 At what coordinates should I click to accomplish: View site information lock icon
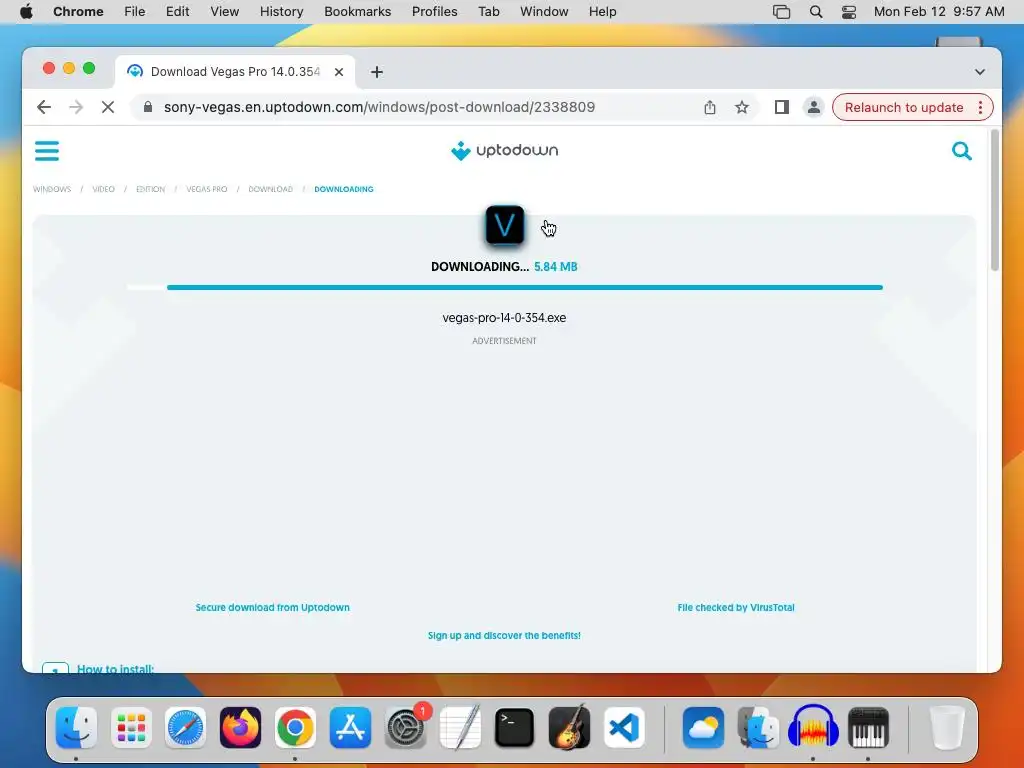point(148,107)
